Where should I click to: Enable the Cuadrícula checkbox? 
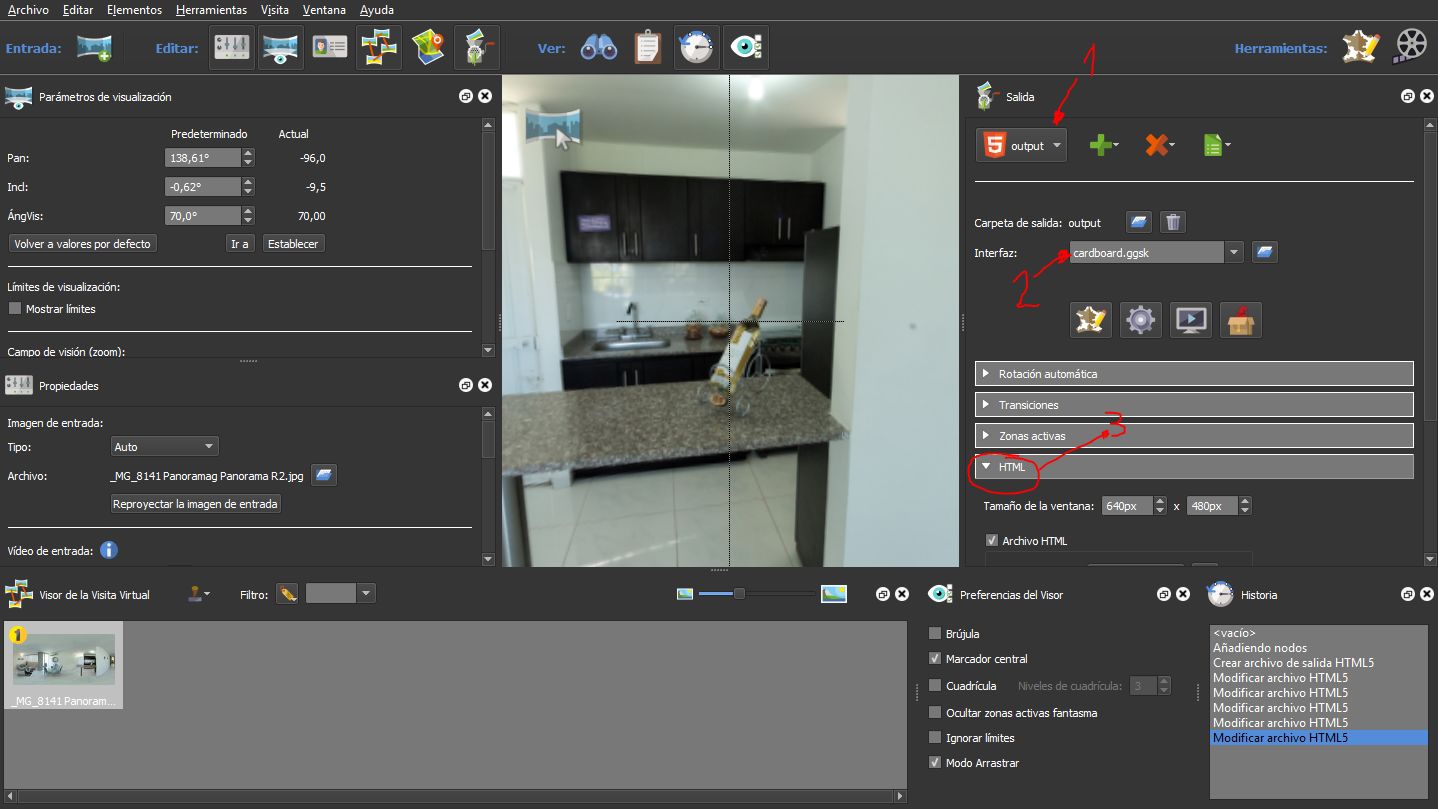935,685
